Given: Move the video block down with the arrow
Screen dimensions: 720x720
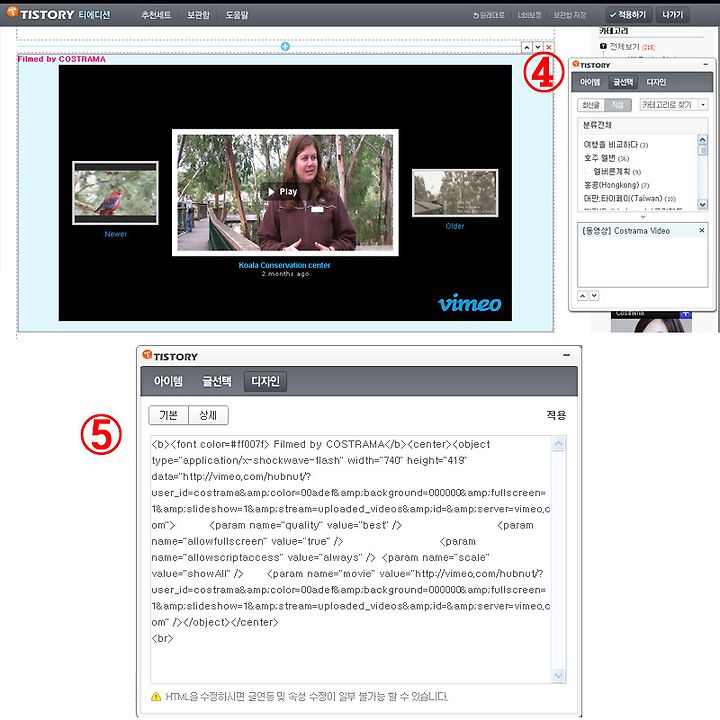Looking at the screenshot, I should tap(538, 47).
